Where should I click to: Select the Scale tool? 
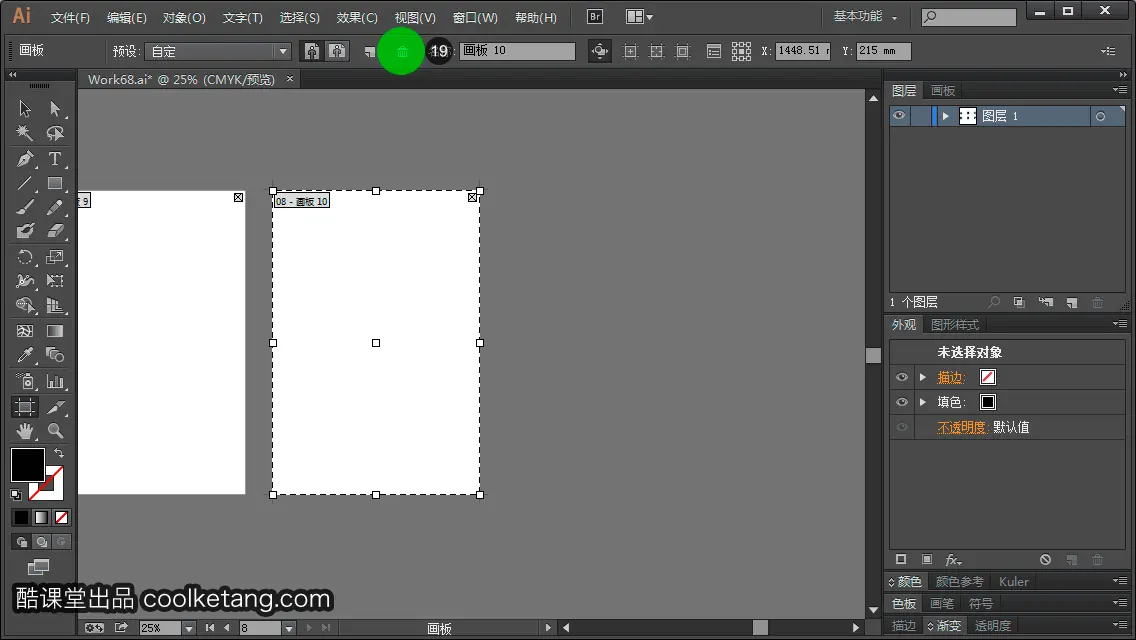coord(55,257)
